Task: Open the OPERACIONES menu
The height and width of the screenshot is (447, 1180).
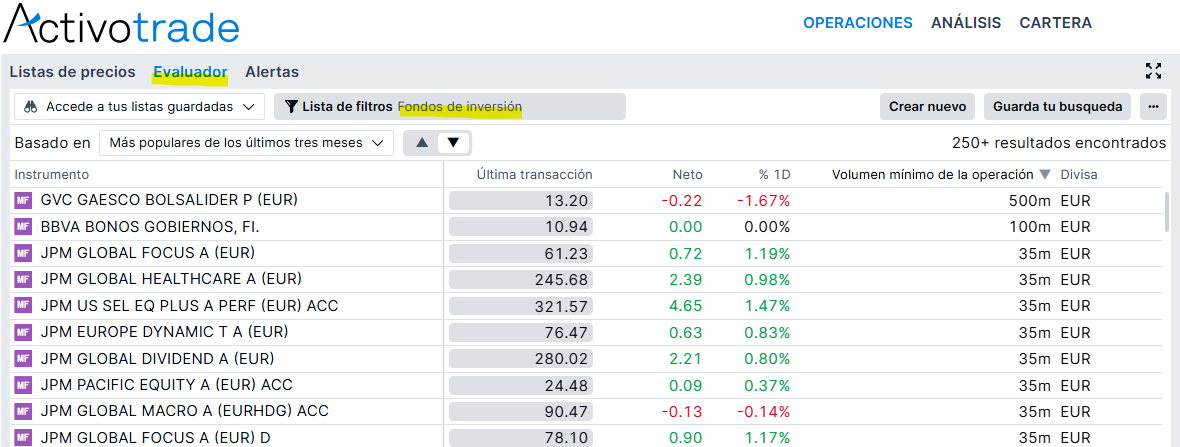Action: 858,23
